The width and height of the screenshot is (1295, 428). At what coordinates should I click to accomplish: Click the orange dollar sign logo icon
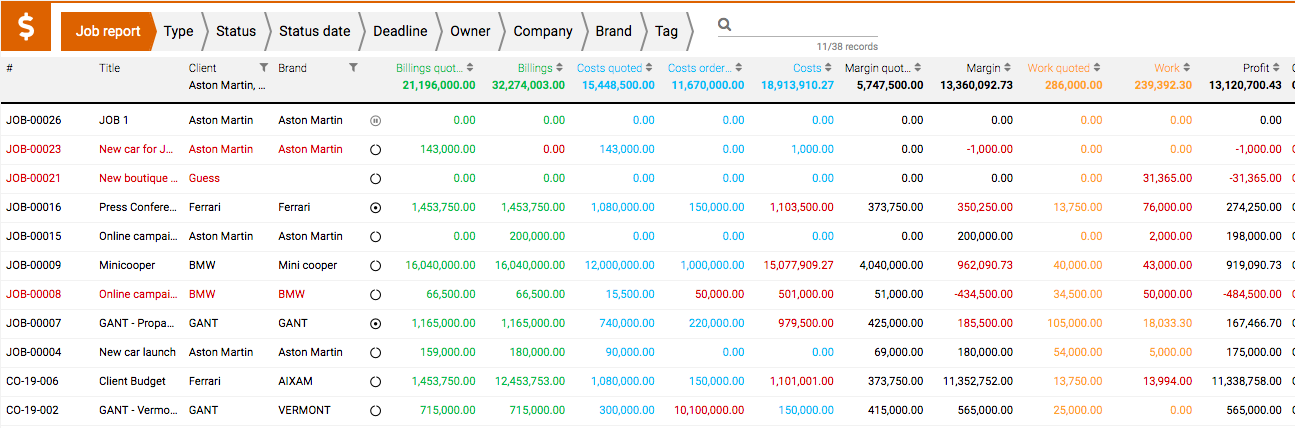tap(26, 27)
